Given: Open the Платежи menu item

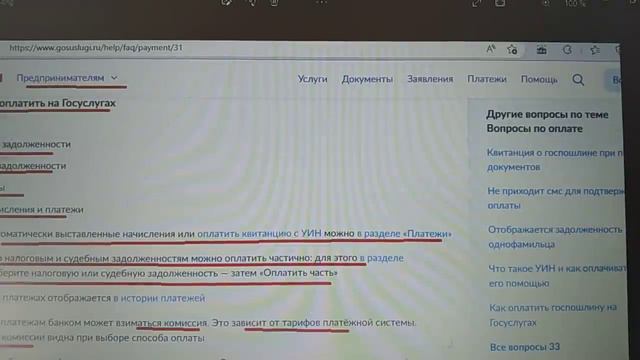Looking at the screenshot, I should pos(487,79).
